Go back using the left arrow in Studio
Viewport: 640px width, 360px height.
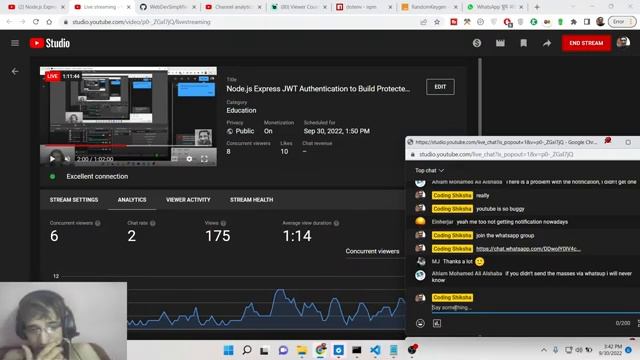coord(15,71)
